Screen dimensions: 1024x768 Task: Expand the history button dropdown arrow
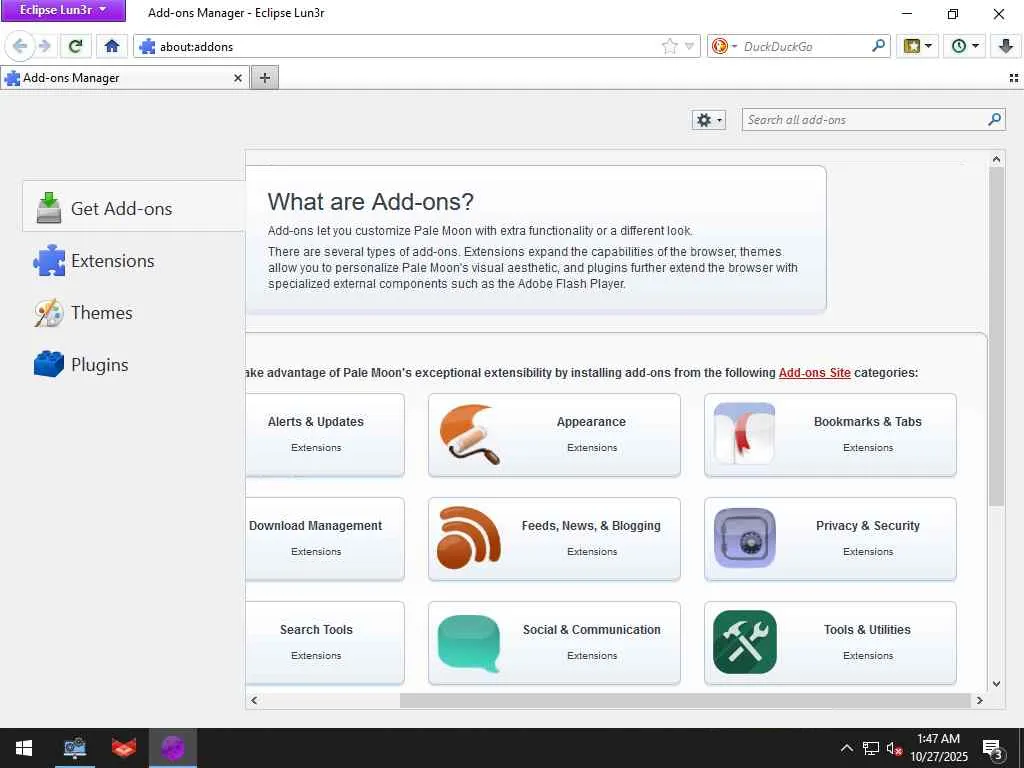pyautogui.click(x=976, y=46)
